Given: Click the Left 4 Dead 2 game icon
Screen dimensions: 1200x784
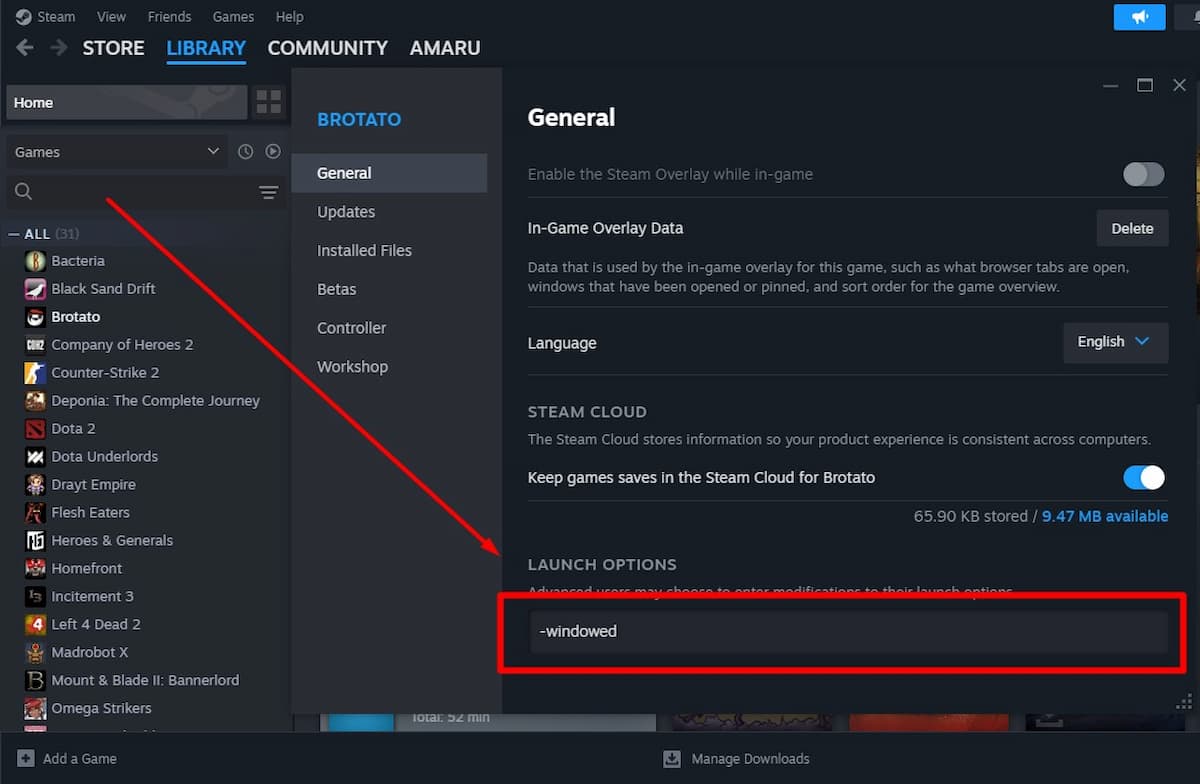Looking at the screenshot, I should tap(34, 624).
